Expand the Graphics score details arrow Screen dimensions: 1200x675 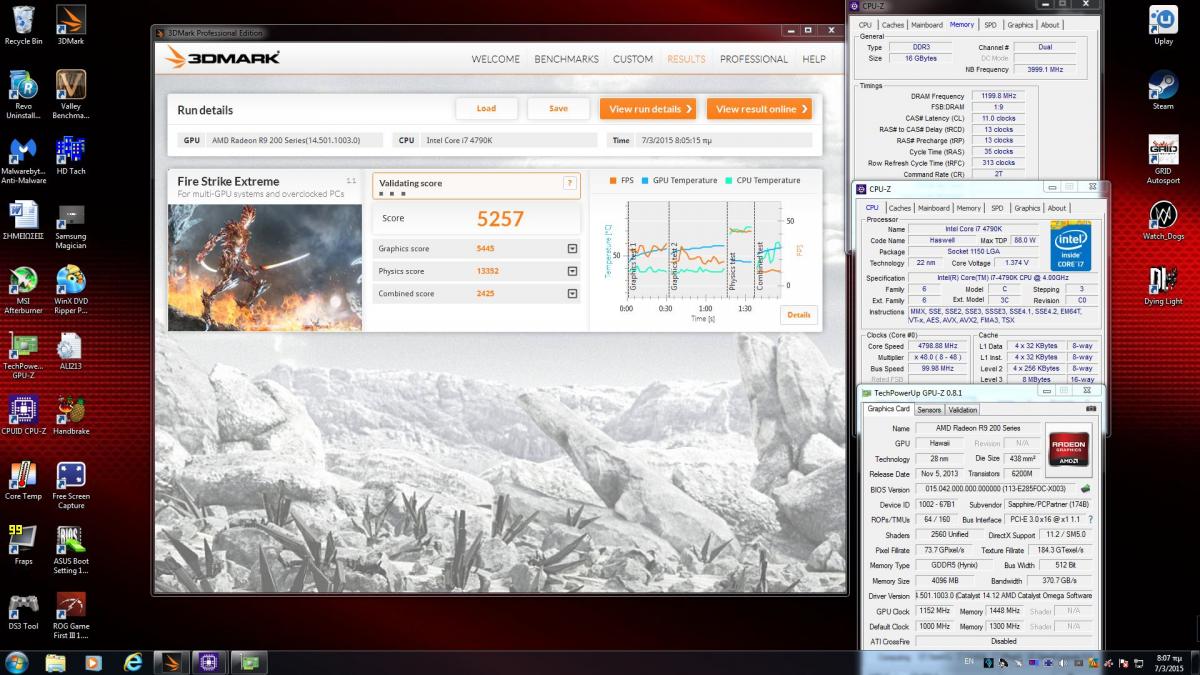coord(572,248)
